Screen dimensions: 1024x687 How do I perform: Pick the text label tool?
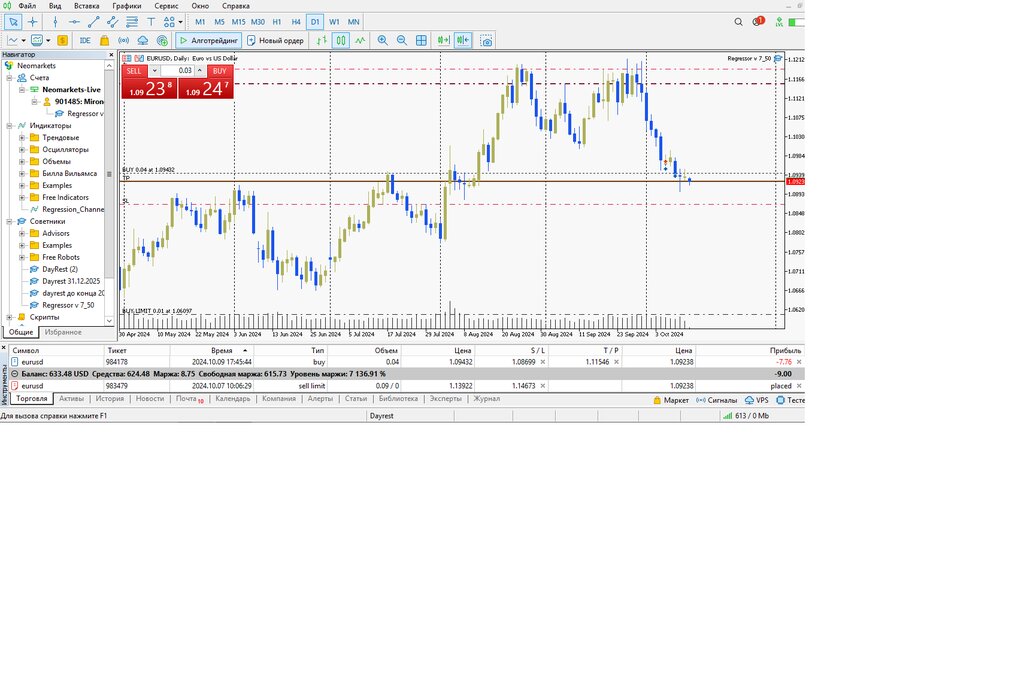click(151, 22)
